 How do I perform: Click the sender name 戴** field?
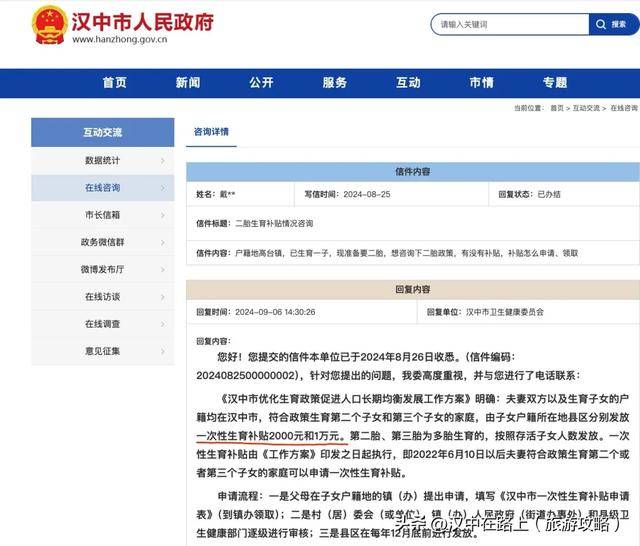pos(216,194)
